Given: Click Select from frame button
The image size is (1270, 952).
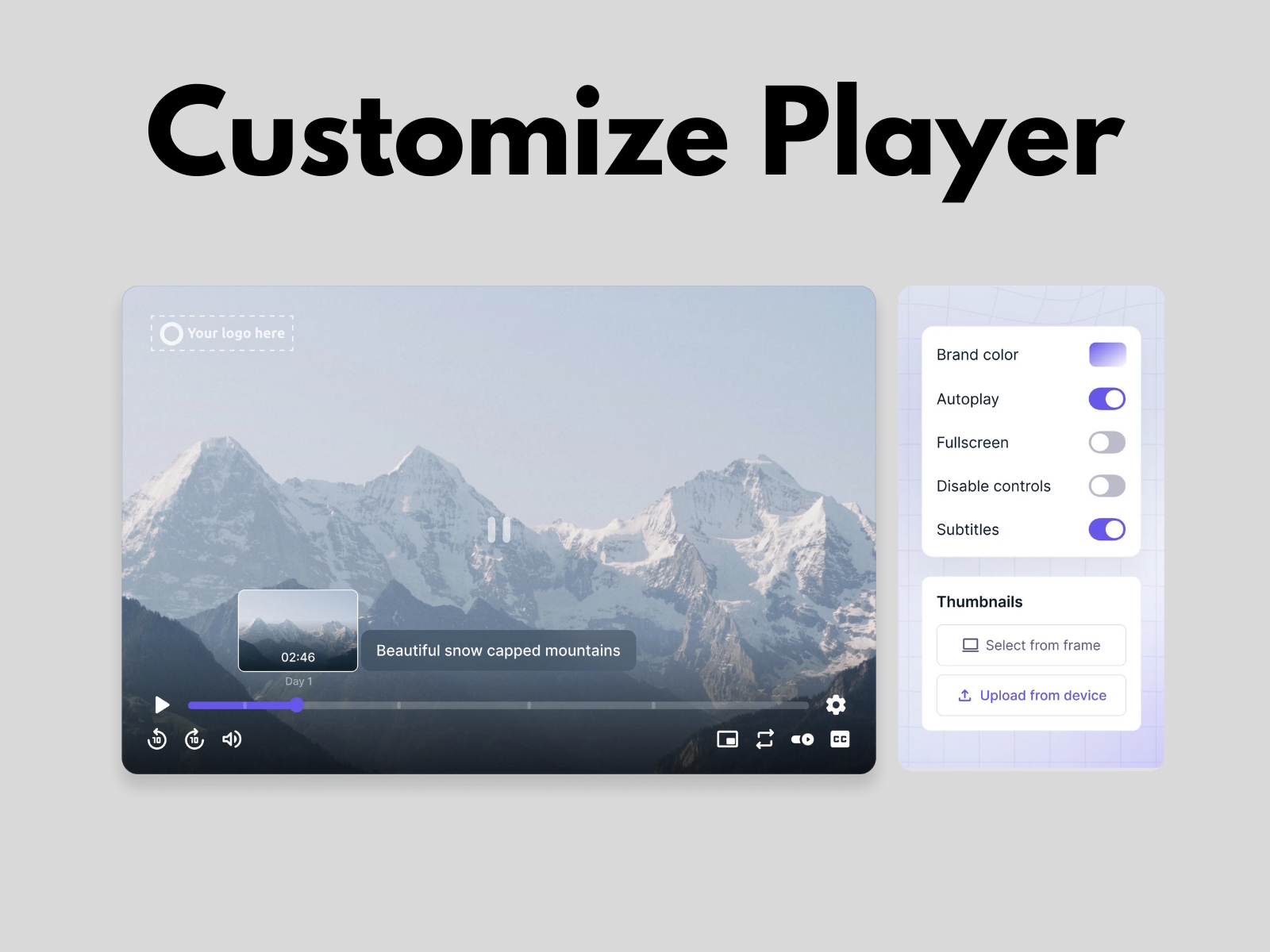Looking at the screenshot, I should pos(1031,645).
